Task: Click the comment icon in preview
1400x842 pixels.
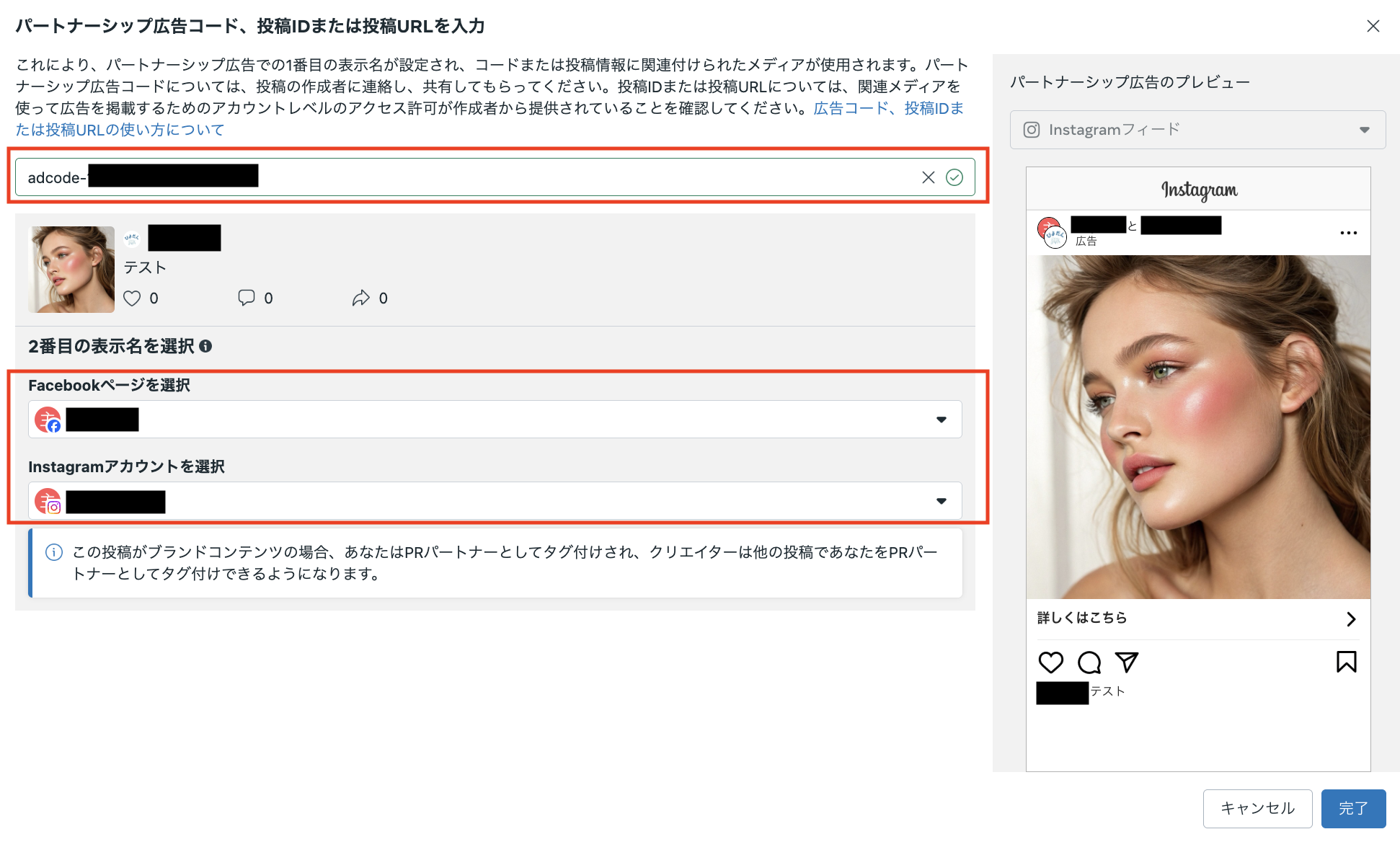Action: pyautogui.click(x=1089, y=662)
